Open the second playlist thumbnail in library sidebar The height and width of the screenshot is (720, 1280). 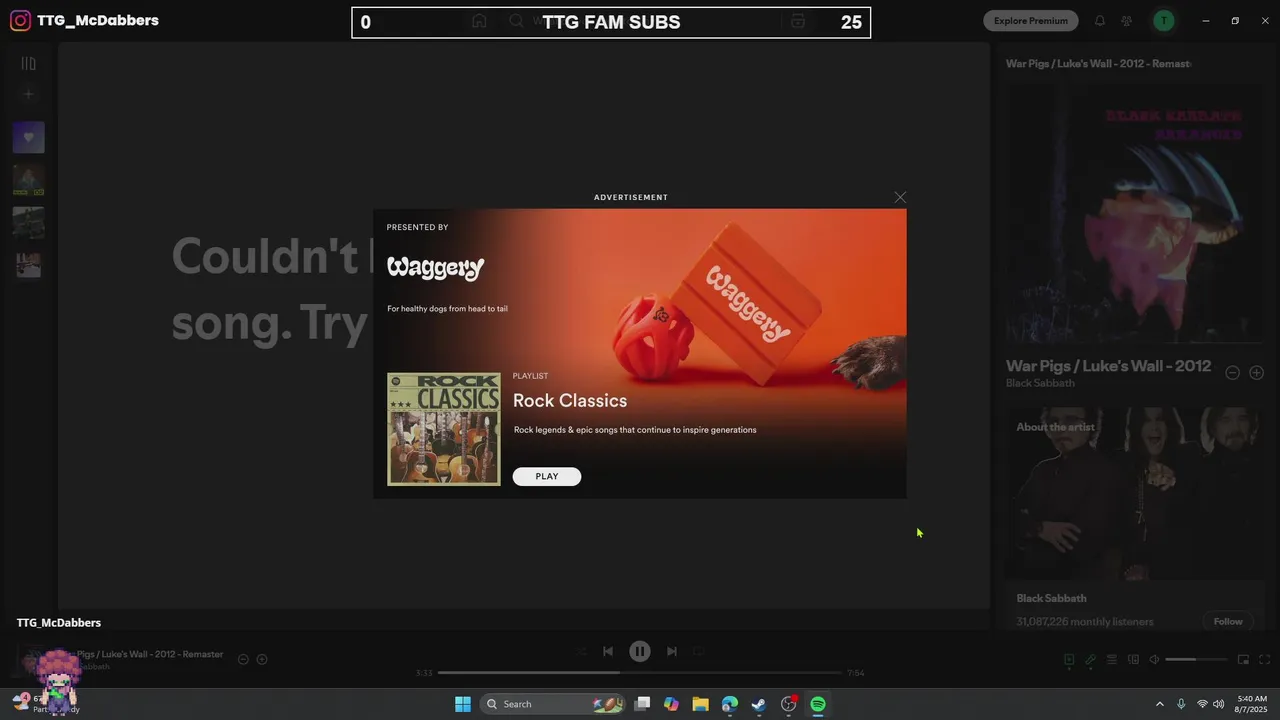(29, 180)
